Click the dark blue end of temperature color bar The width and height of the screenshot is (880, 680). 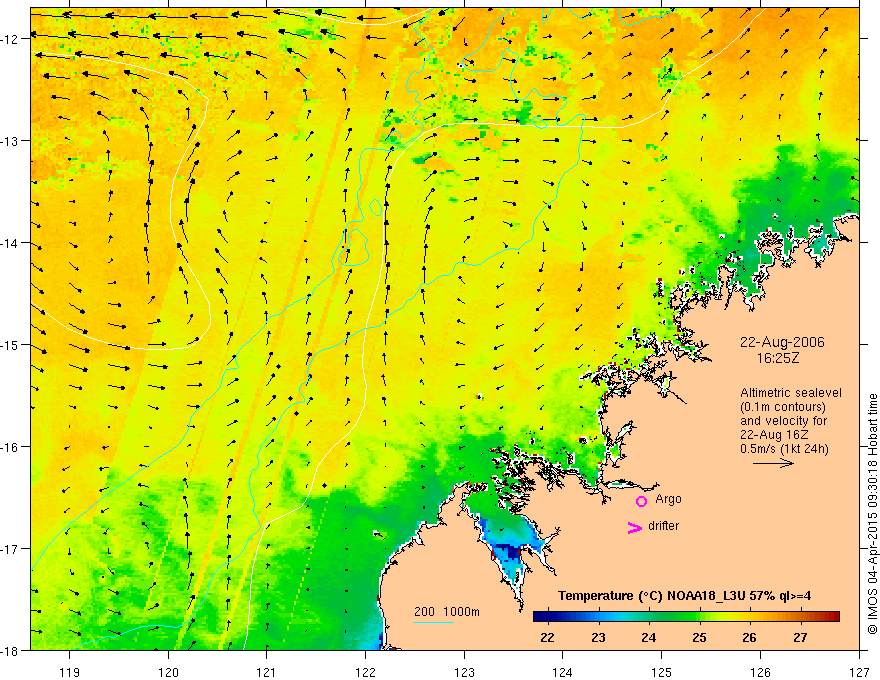(539, 617)
